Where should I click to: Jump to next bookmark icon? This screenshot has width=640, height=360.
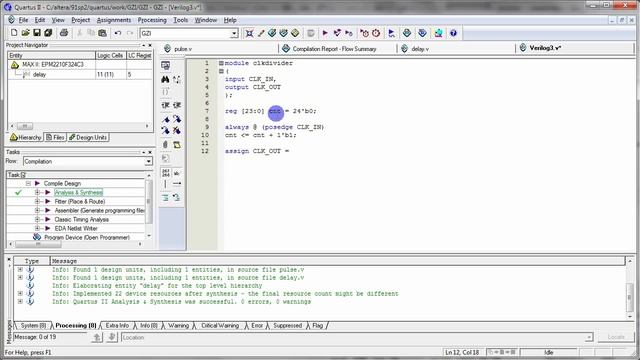click(x=177, y=119)
